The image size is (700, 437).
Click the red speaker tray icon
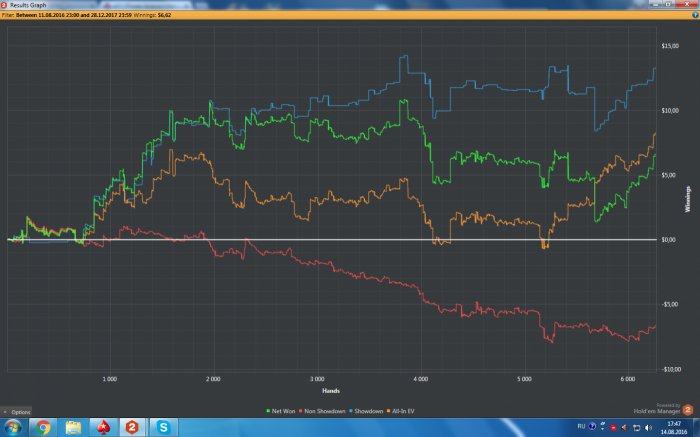pyautogui.click(x=624, y=428)
